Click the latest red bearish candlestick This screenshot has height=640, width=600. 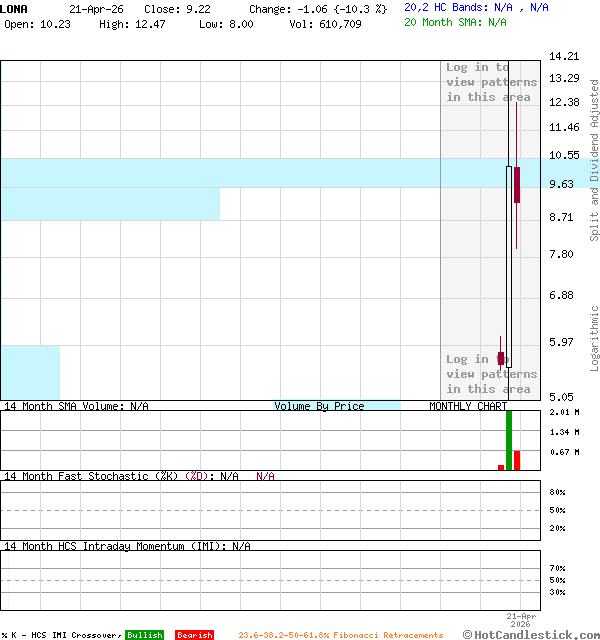pos(517,185)
